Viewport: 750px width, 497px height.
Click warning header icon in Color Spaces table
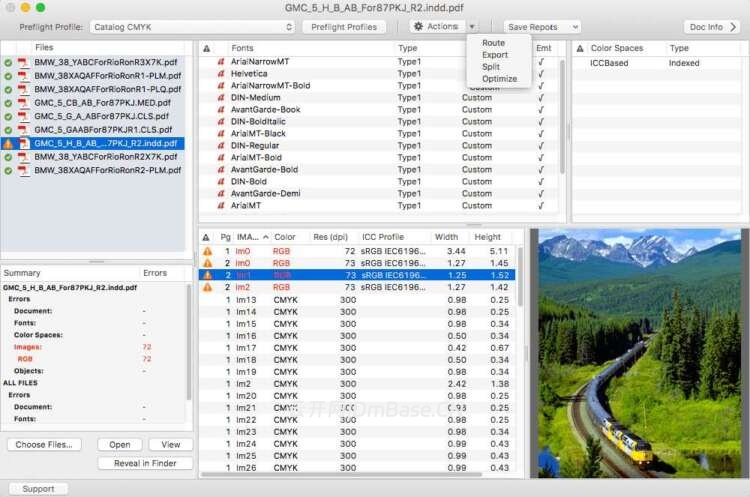[x=580, y=48]
